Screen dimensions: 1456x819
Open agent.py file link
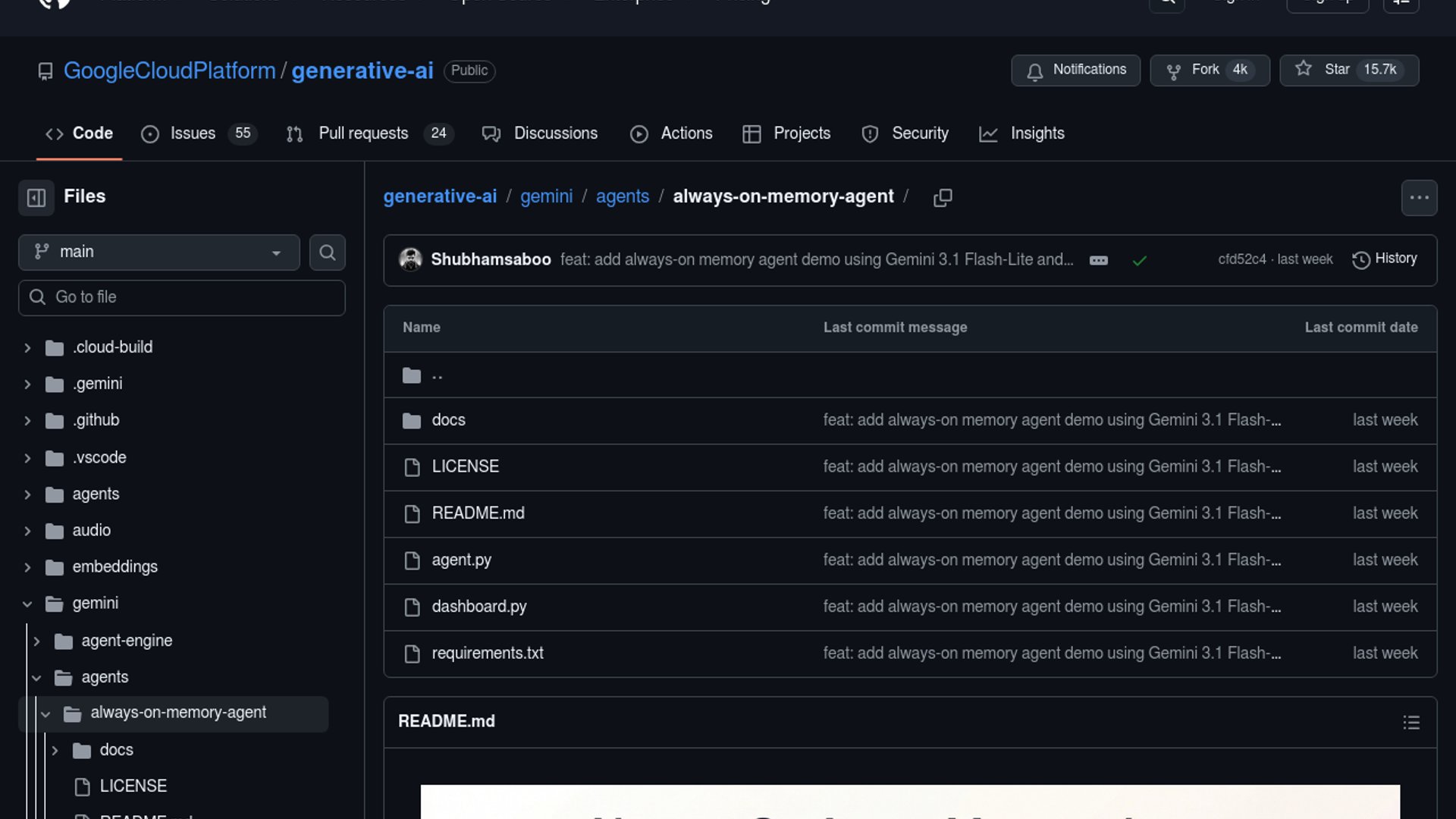click(461, 560)
